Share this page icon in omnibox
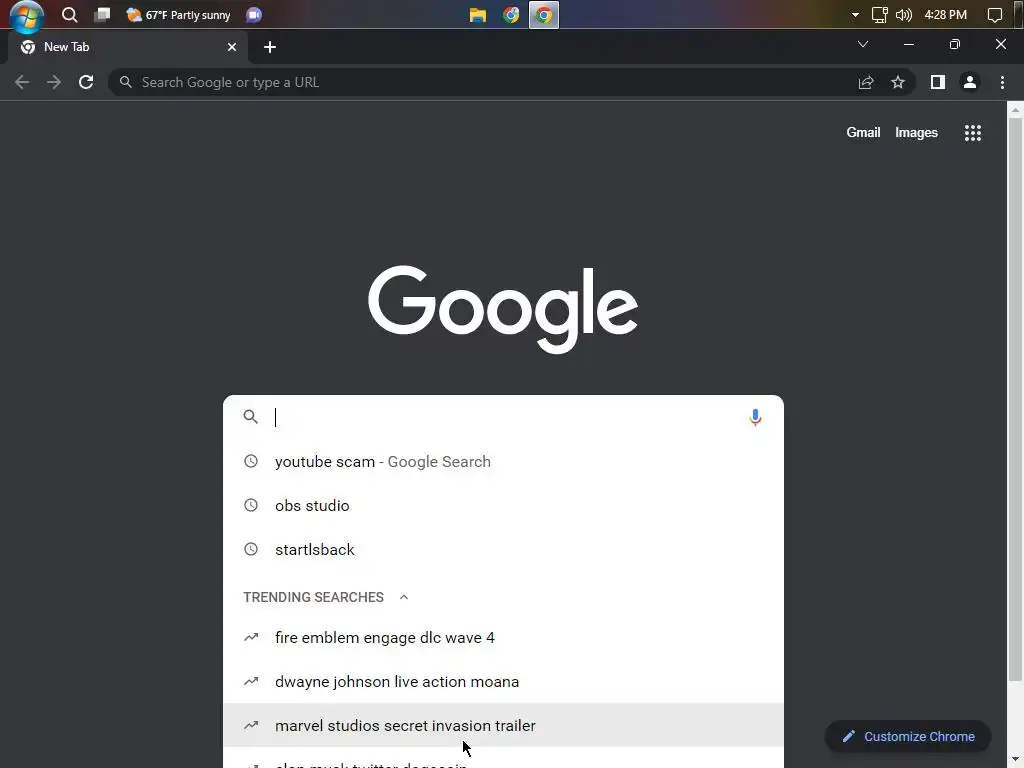Image resolution: width=1024 pixels, height=768 pixels. point(866,82)
